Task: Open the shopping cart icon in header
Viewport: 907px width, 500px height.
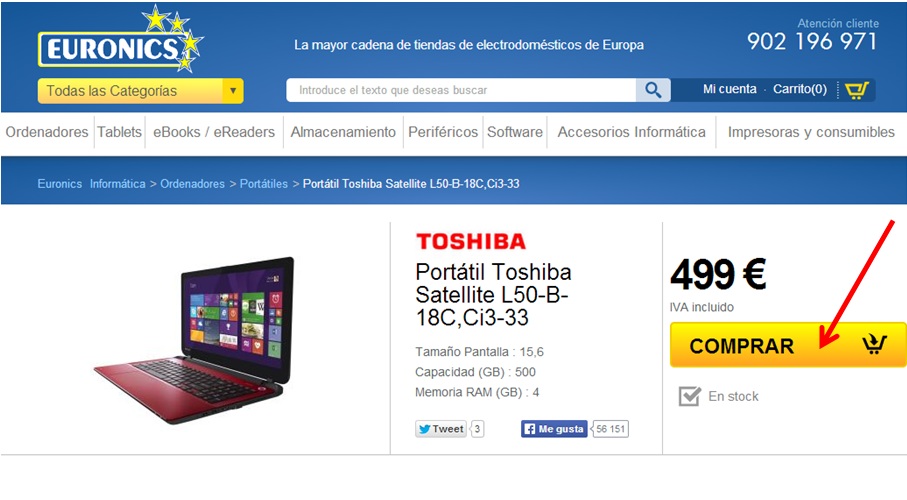Action: [x=857, y=90]
